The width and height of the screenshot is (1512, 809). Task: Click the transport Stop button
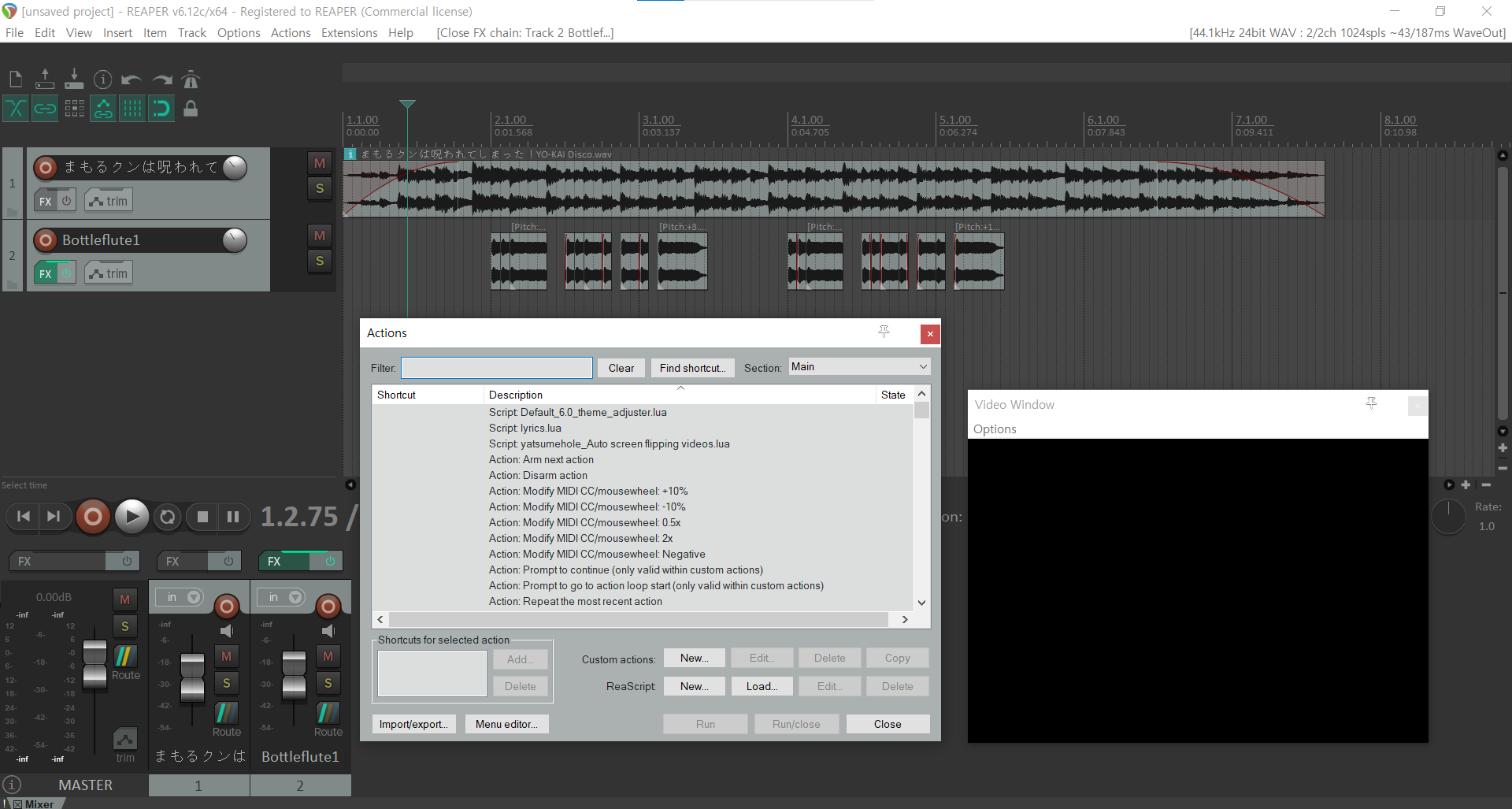pos(202,517)
